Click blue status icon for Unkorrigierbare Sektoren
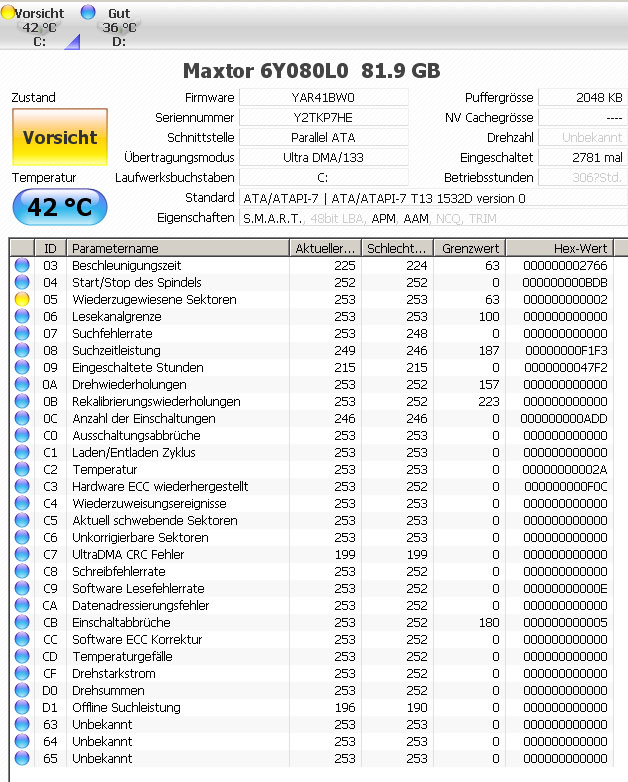628x782 pixels. point(22,538)
